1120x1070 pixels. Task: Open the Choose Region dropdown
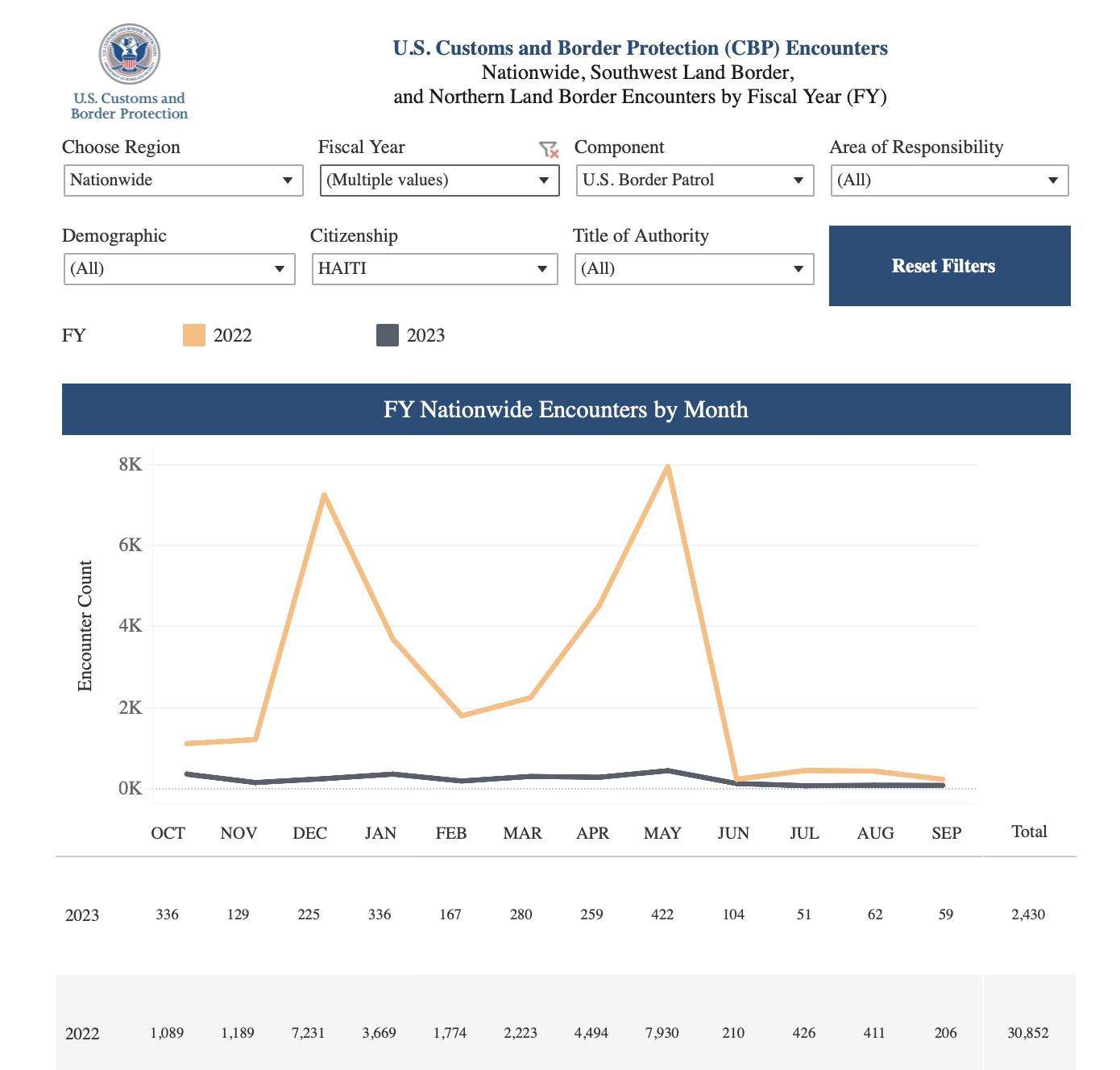[184, 180]
